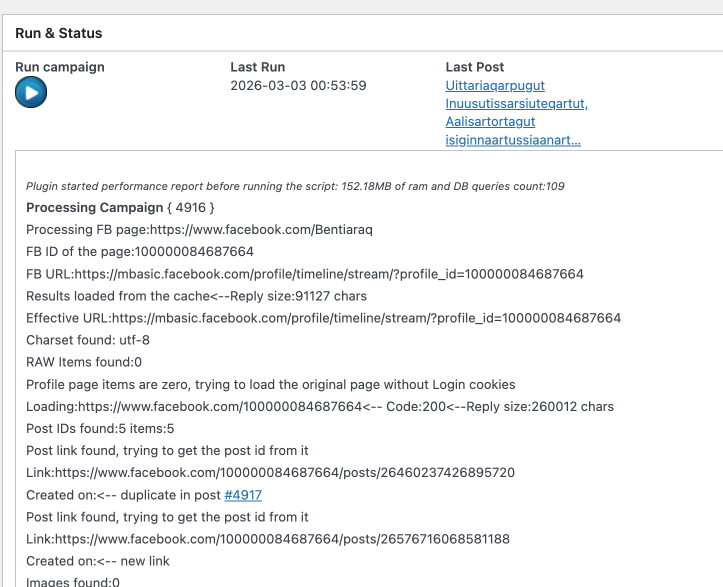Click the "Run campaign" label
The image size is (723, 587).
click(x=60, y=67)
